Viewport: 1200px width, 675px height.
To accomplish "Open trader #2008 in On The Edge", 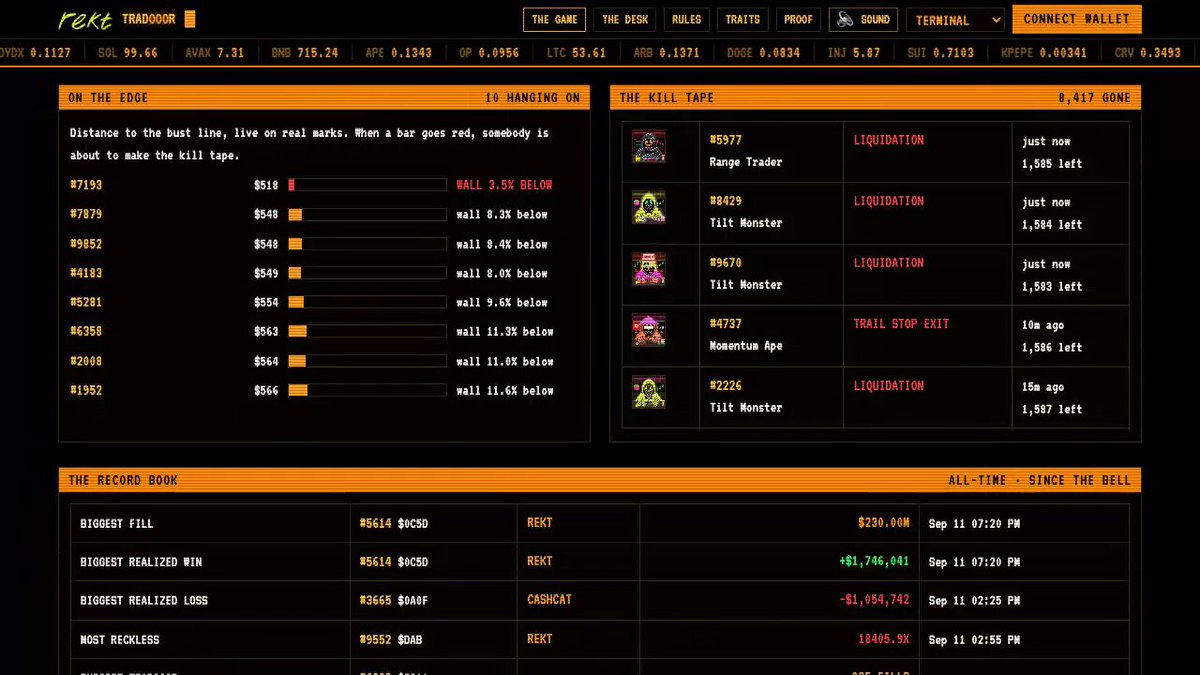I will pos(86,361).
